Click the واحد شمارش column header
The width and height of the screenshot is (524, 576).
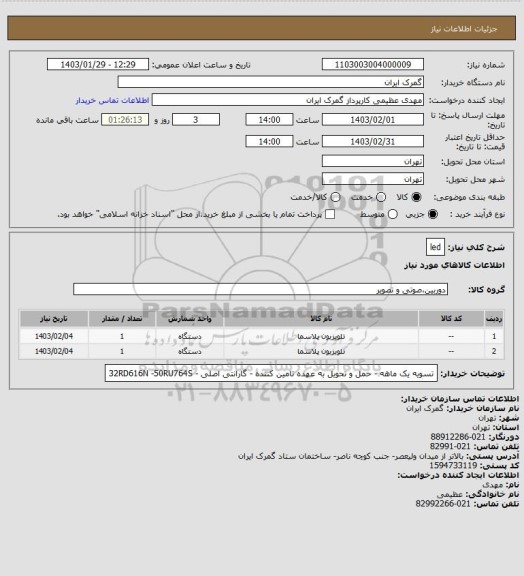pyautogui.click(x=190, y=319)
